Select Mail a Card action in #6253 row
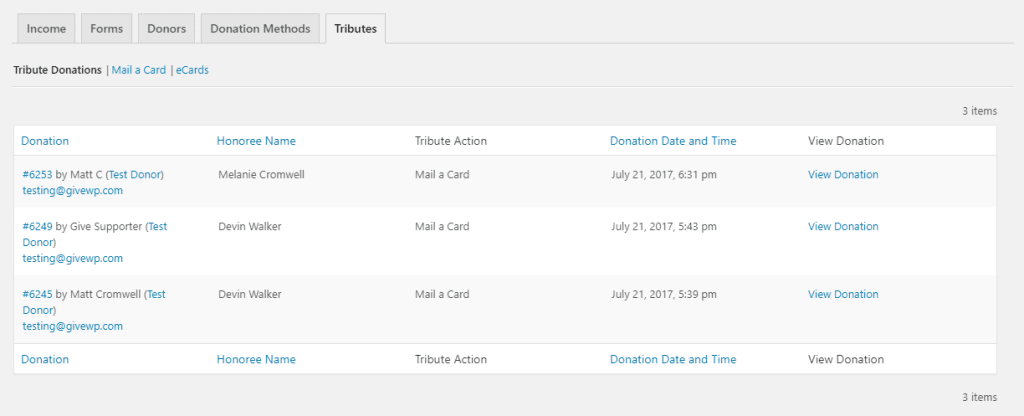The width and height of the screenshot is (1024, 416). 442,174
